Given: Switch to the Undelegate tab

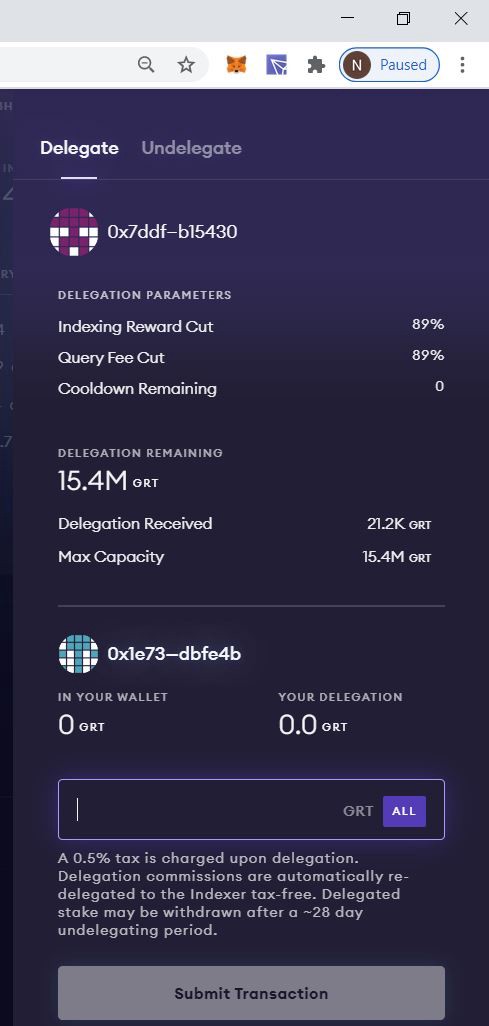Looking at the screenshot, I should pyautogui.click(x=191, y=148).
